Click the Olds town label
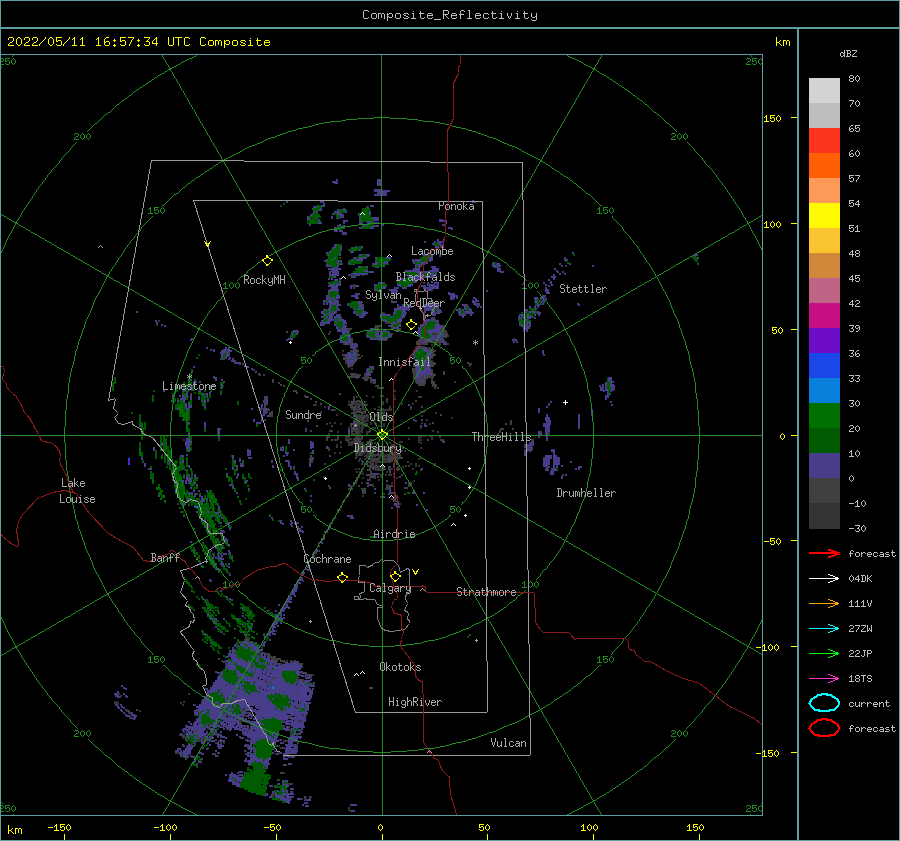Image resolution: width=900 pixels, height=841 pixels. pyautogui.click(x=381, y=417)
